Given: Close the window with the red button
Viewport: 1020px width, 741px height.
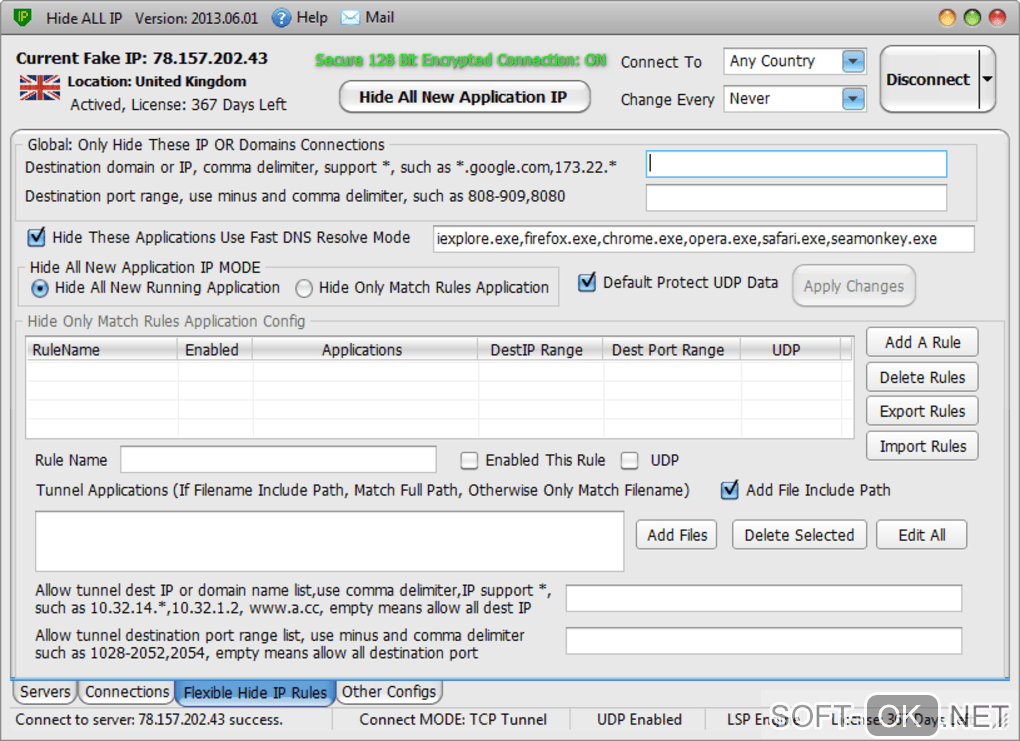Looking at the screenshot, I should tap(997, 18).
